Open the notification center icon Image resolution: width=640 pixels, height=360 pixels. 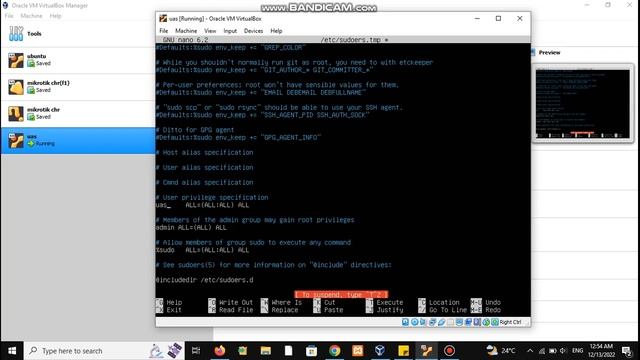click(627, 351)
